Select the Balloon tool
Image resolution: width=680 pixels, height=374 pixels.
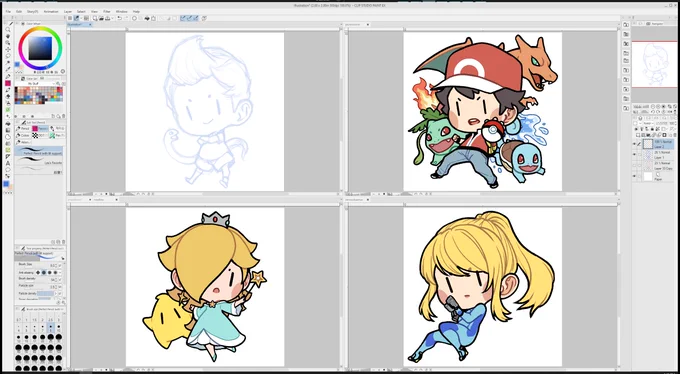click(x=8, y=170)
